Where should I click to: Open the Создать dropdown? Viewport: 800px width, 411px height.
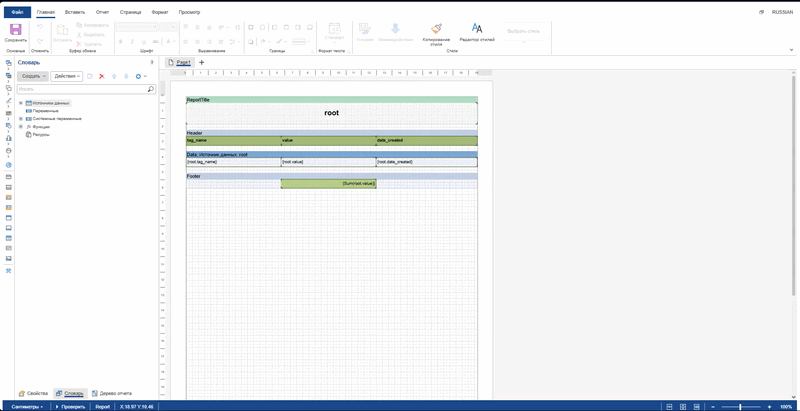[33, 76]
